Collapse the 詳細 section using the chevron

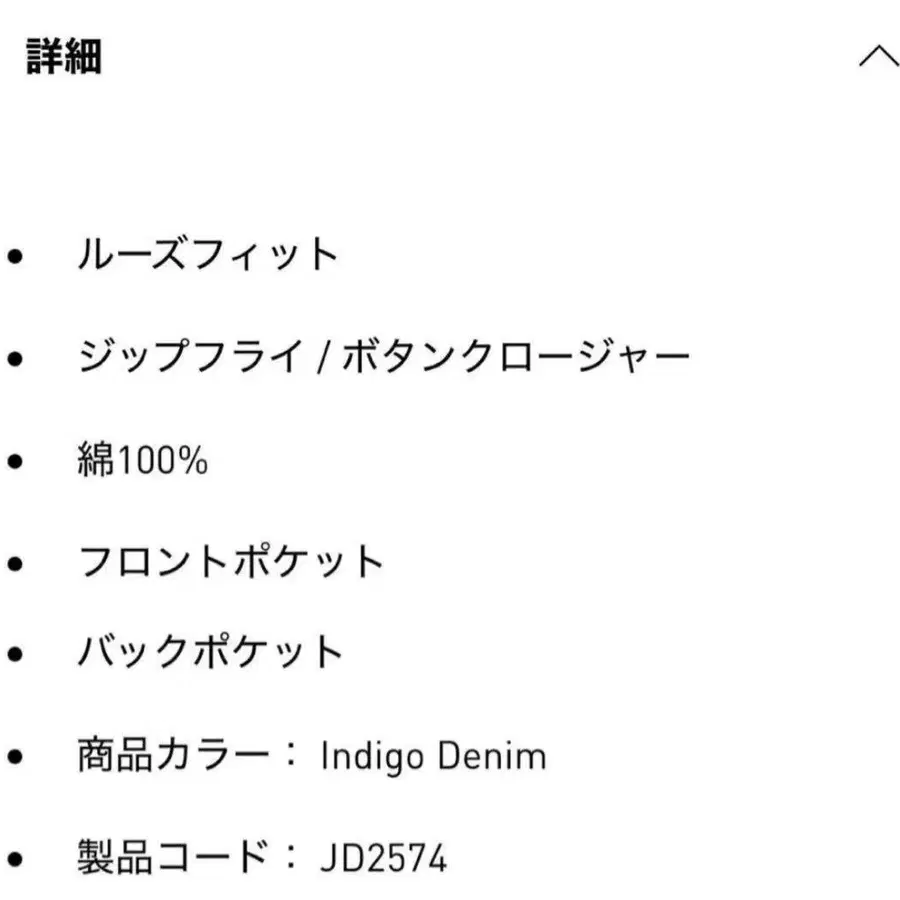tap(878, 58)
